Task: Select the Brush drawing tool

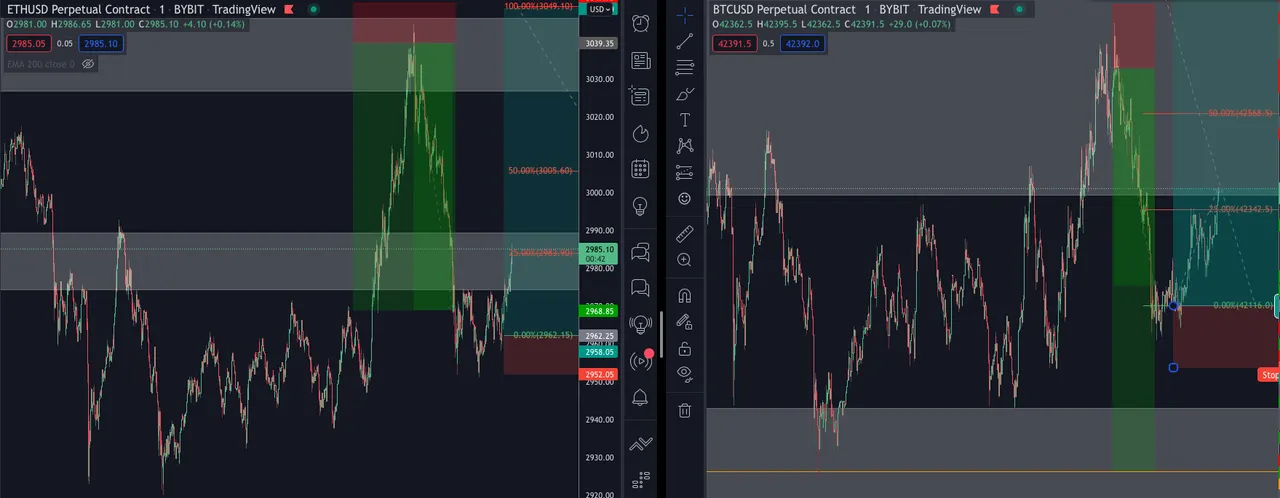Action: 684,94
